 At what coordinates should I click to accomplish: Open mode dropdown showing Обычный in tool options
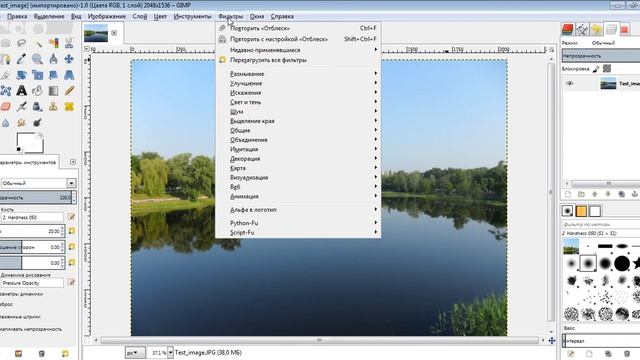coord(38,183)
